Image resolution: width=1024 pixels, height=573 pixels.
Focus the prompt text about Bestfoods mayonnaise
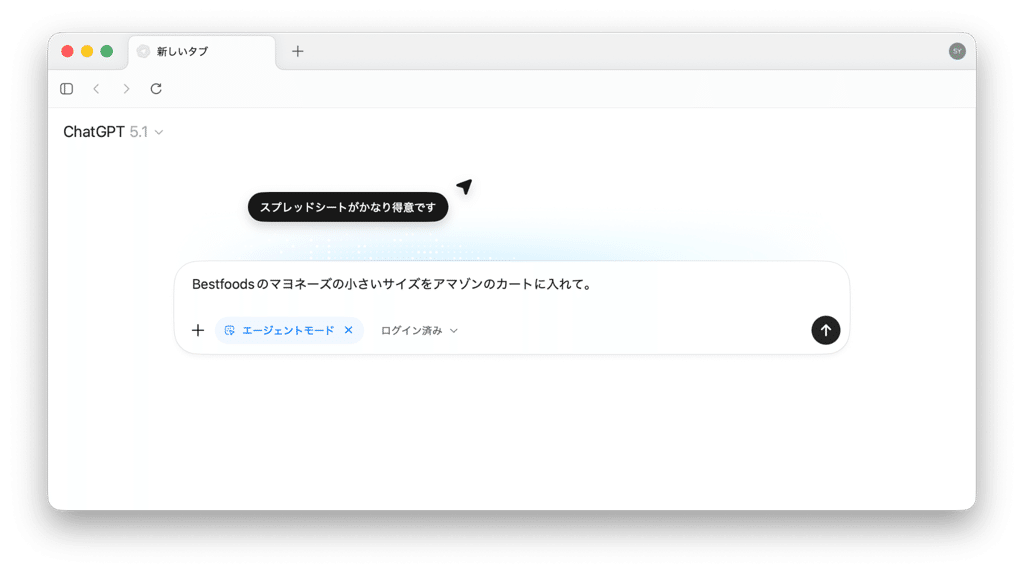[392, 284]
